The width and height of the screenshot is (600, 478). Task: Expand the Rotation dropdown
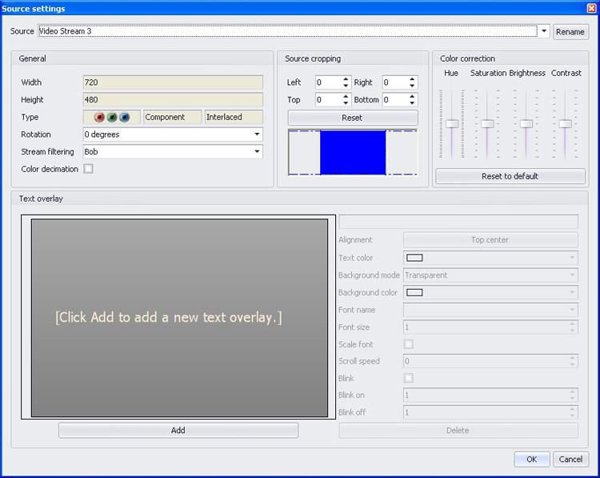257,134
